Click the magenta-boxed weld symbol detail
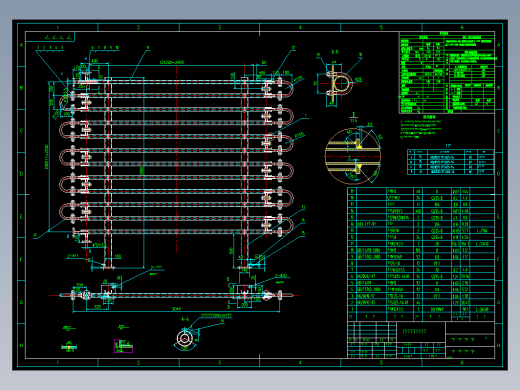The height and width of the screenshot is (390, 520). coord(123,346)
